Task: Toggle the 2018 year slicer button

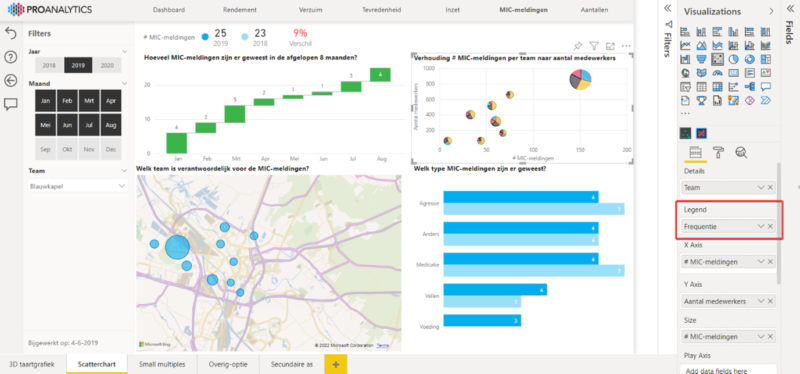Action: click(x=49, y=65)
